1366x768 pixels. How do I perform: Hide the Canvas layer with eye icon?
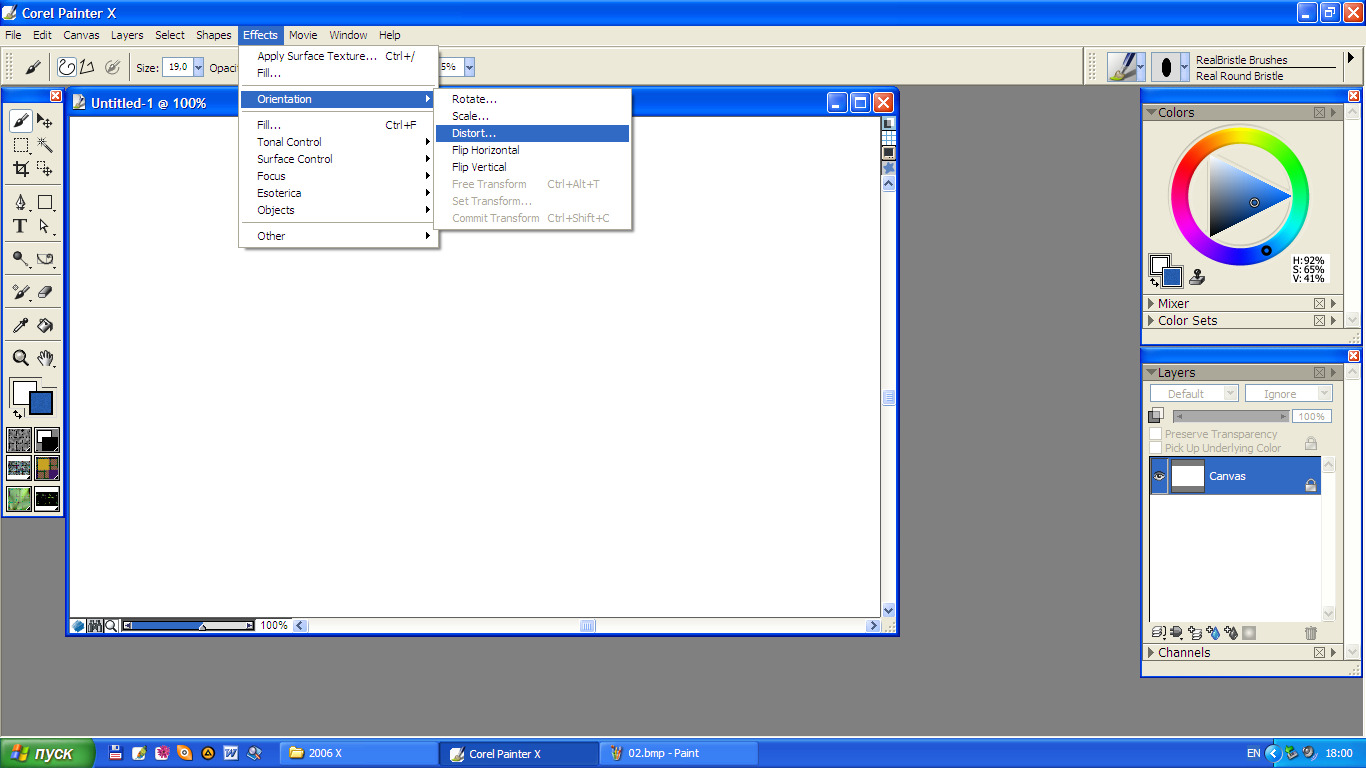coord(1159,477)
